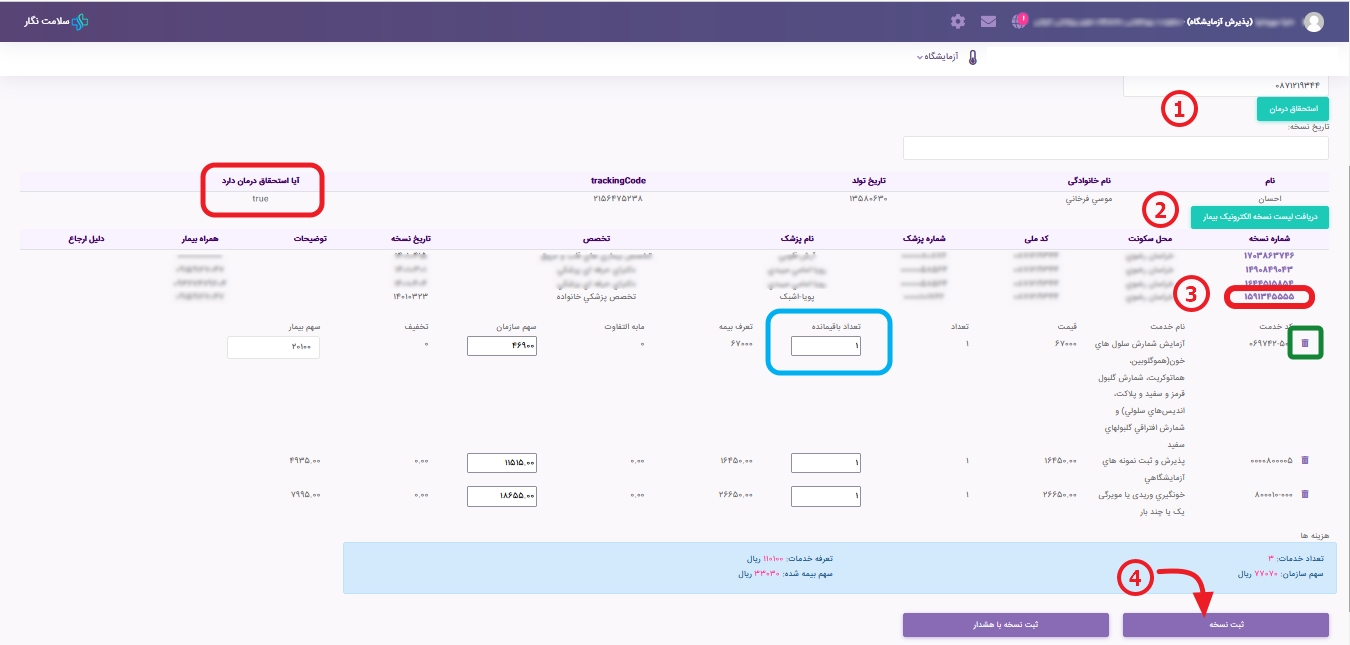Screen dimensions: 1350x645
Task: Focus the تاریخ نسخه date field
Action: point(1115,148)
